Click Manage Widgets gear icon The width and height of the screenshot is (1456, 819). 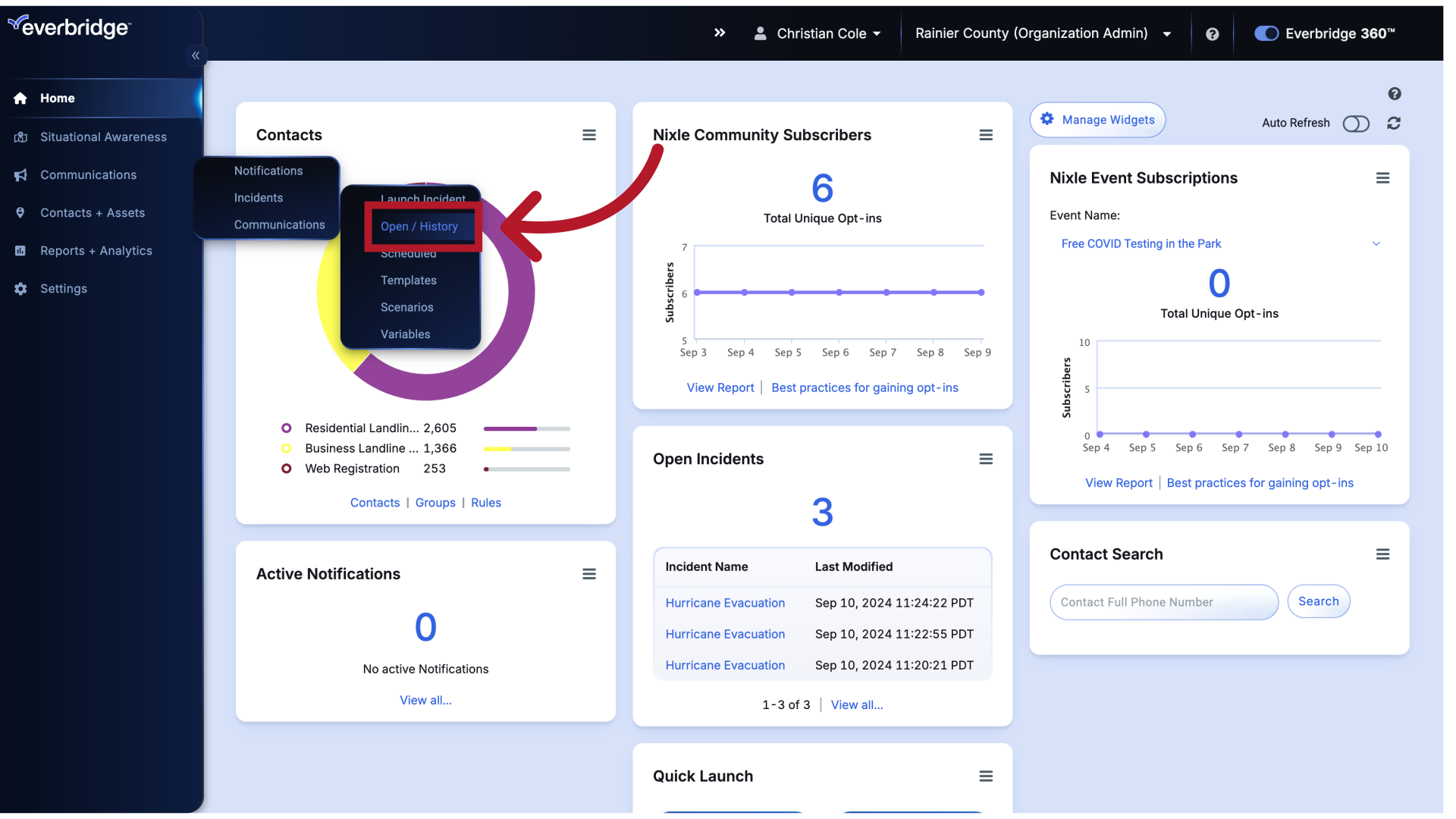coord(1047,119)
